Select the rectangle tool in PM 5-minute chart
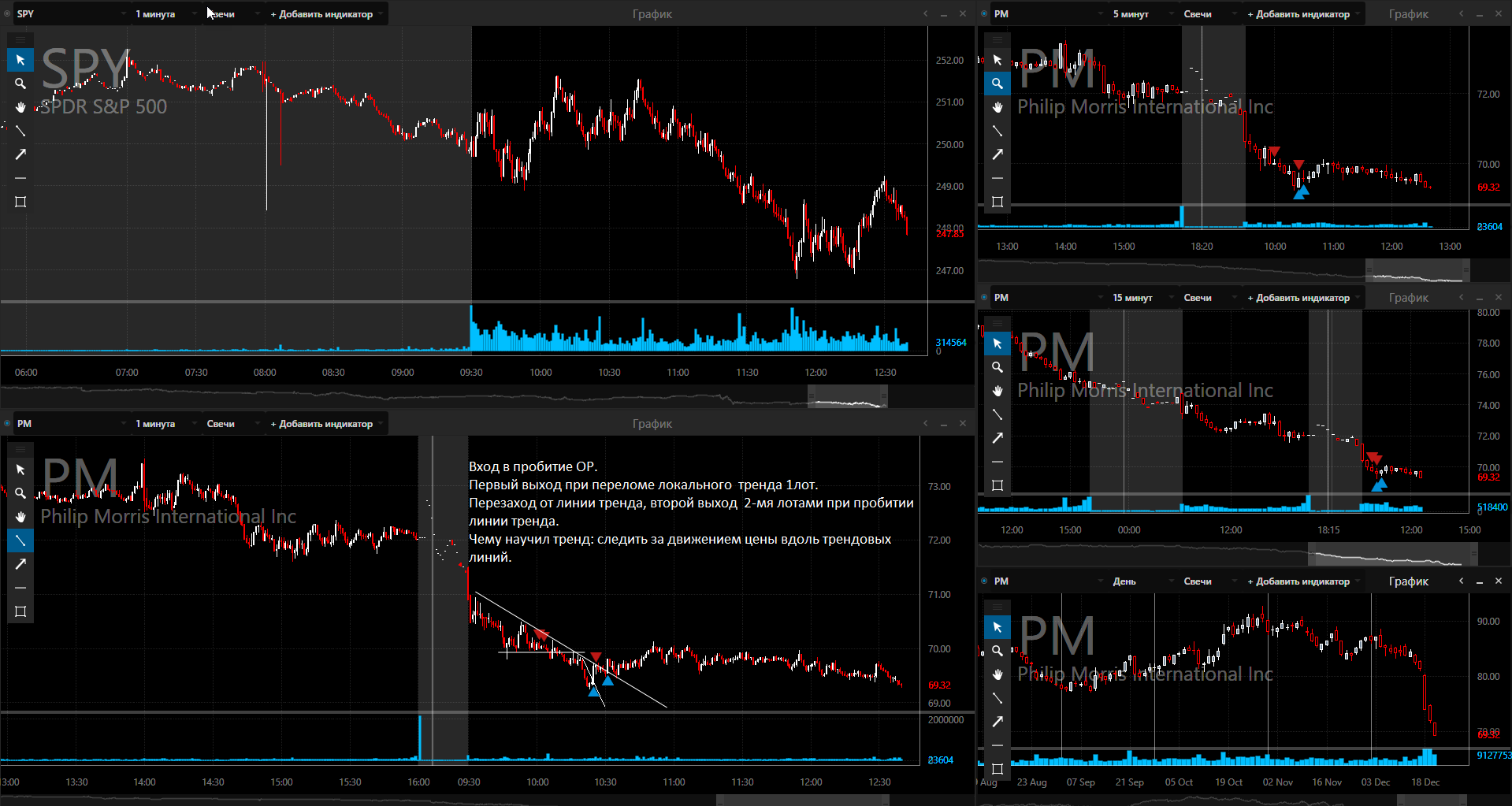The width and height of the screenshot is (1512, 806). point(997,202)
